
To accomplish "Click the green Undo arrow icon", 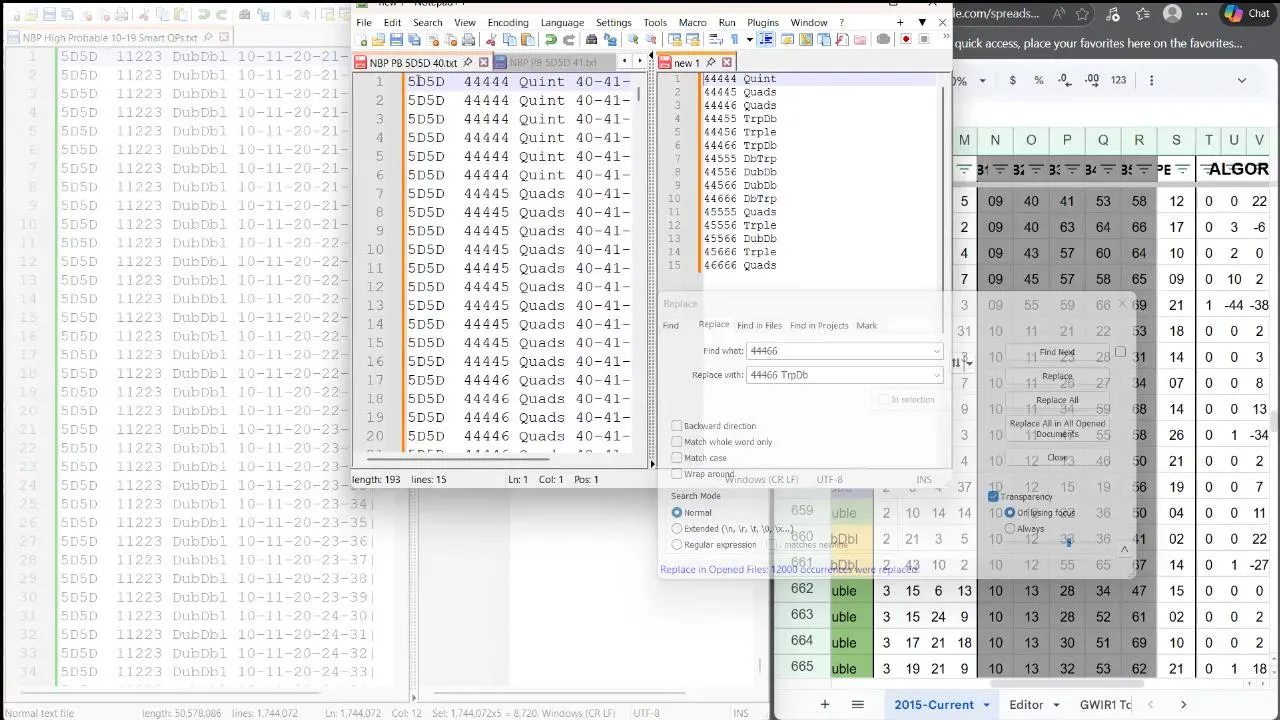I will (x=550, y=39).
